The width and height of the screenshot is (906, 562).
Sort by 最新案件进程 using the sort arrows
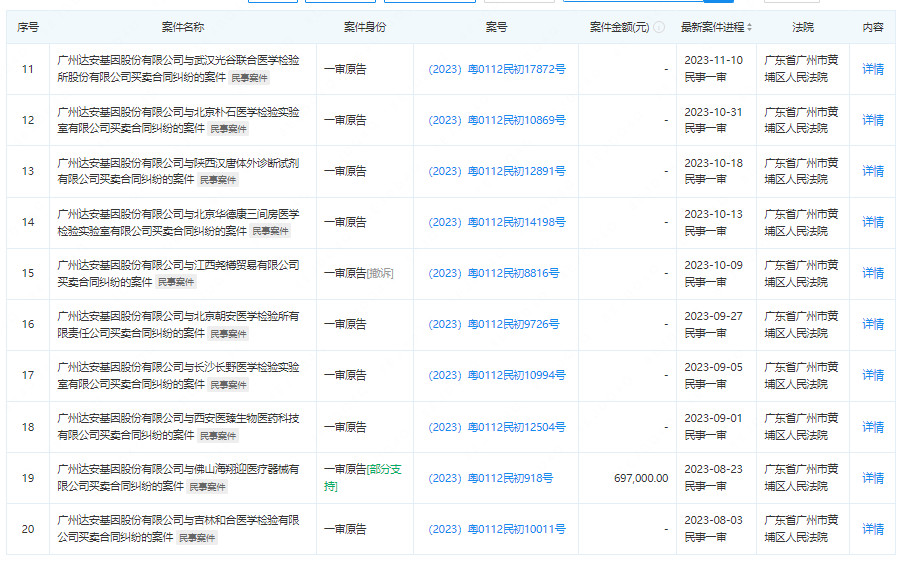750,27
